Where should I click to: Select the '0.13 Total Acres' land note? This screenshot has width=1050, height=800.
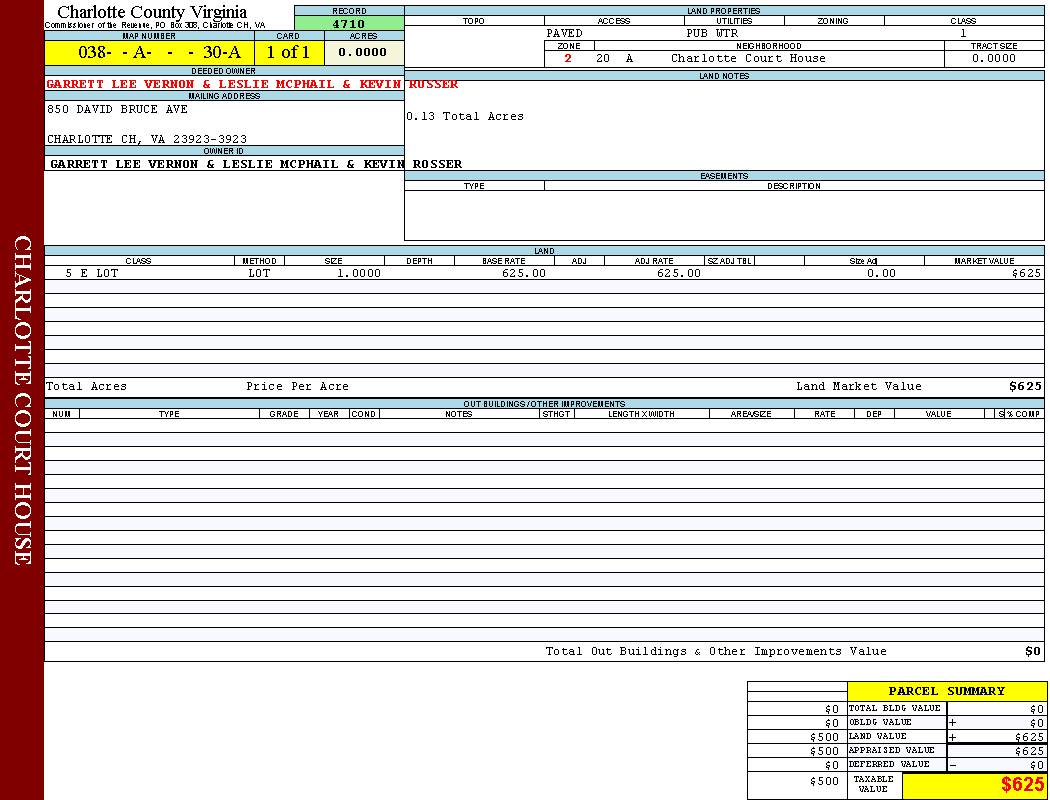[464, 116]
